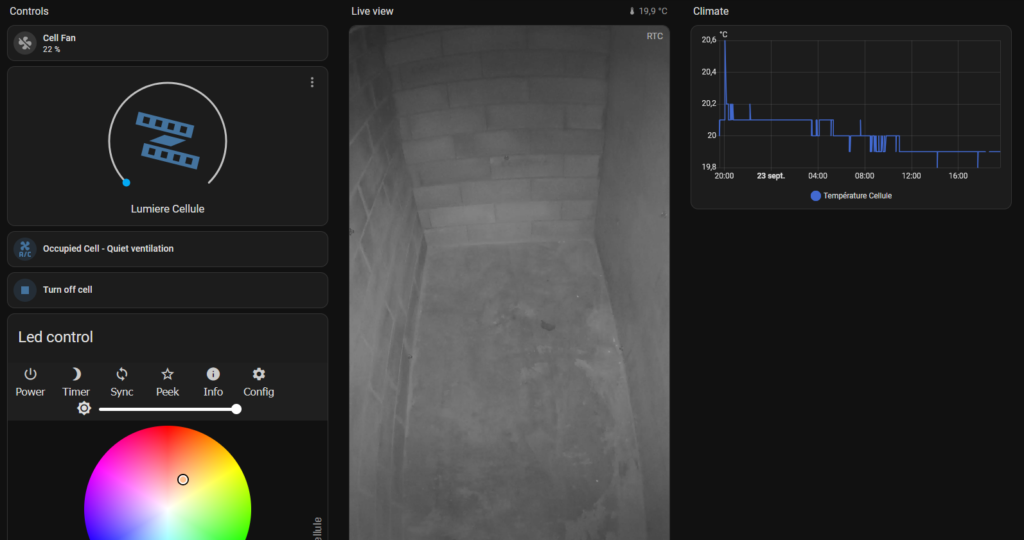This screenshot has width=1024, height=540.
Task: Click the RTC label on camera
Action: [x=654, y=37]
